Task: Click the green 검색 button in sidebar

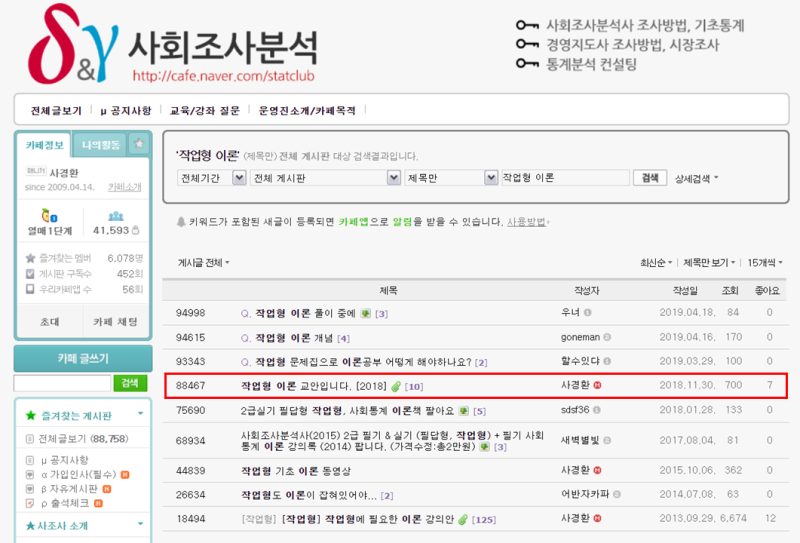Action: point(130,383)
